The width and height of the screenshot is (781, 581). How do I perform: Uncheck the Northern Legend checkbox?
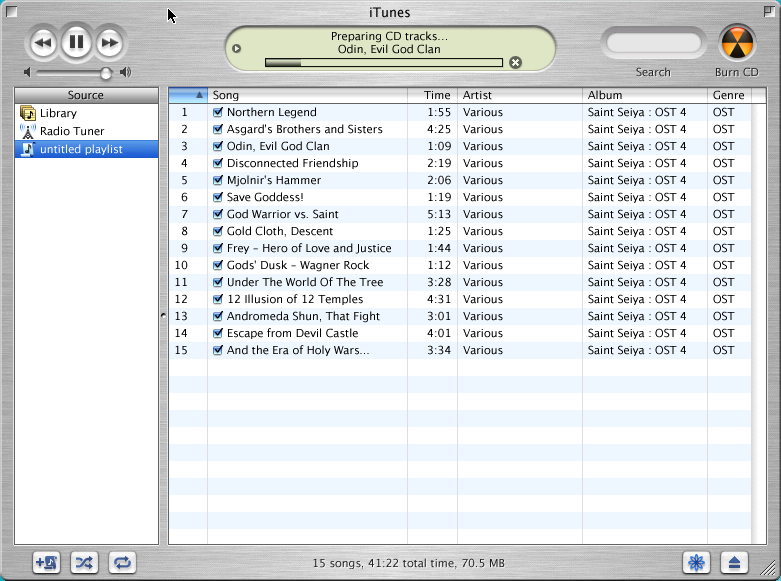point(218,112)
